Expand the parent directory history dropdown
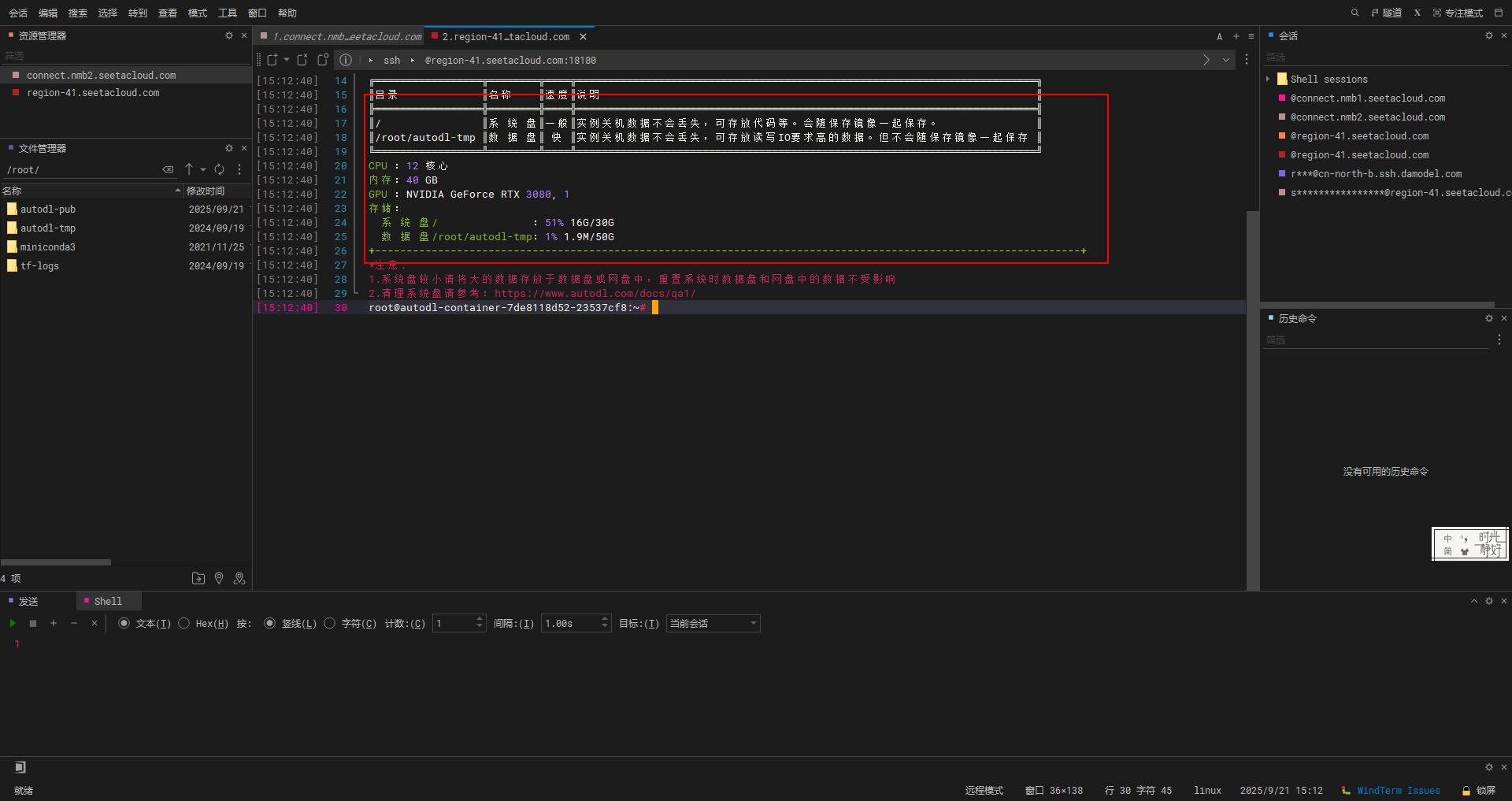The height and width of the screenshot is (801, 1512). coord(203,169)
